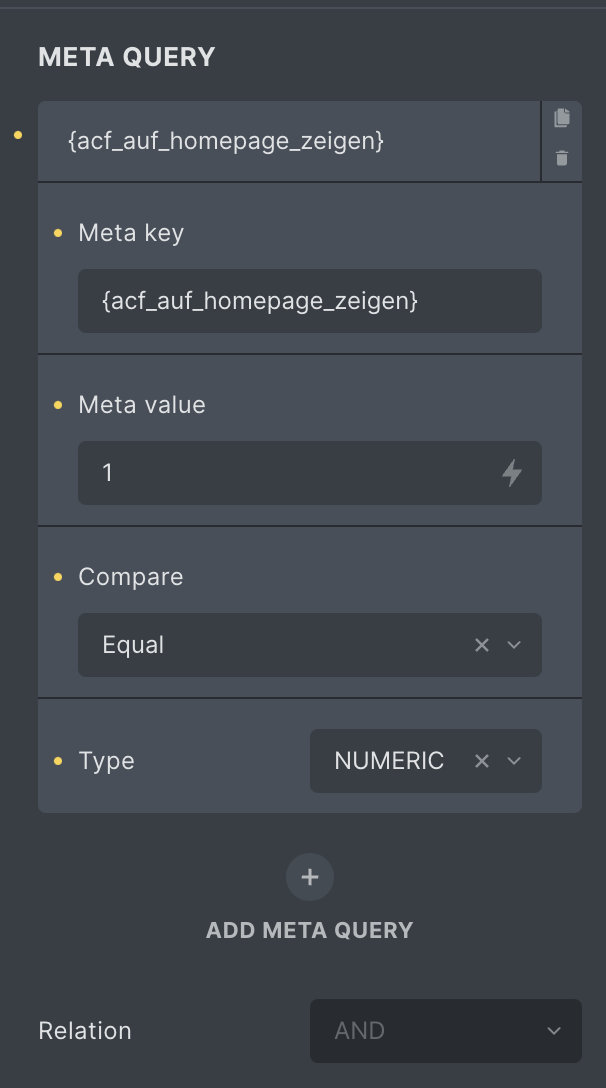Open dynamic data lightning bolt in Meta value
The height and width of the screenshot is (1088, 606).
[512, 473]
